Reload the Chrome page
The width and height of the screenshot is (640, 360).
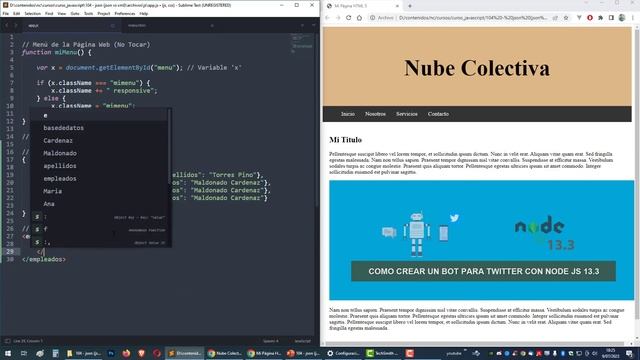tap(348, 18)
